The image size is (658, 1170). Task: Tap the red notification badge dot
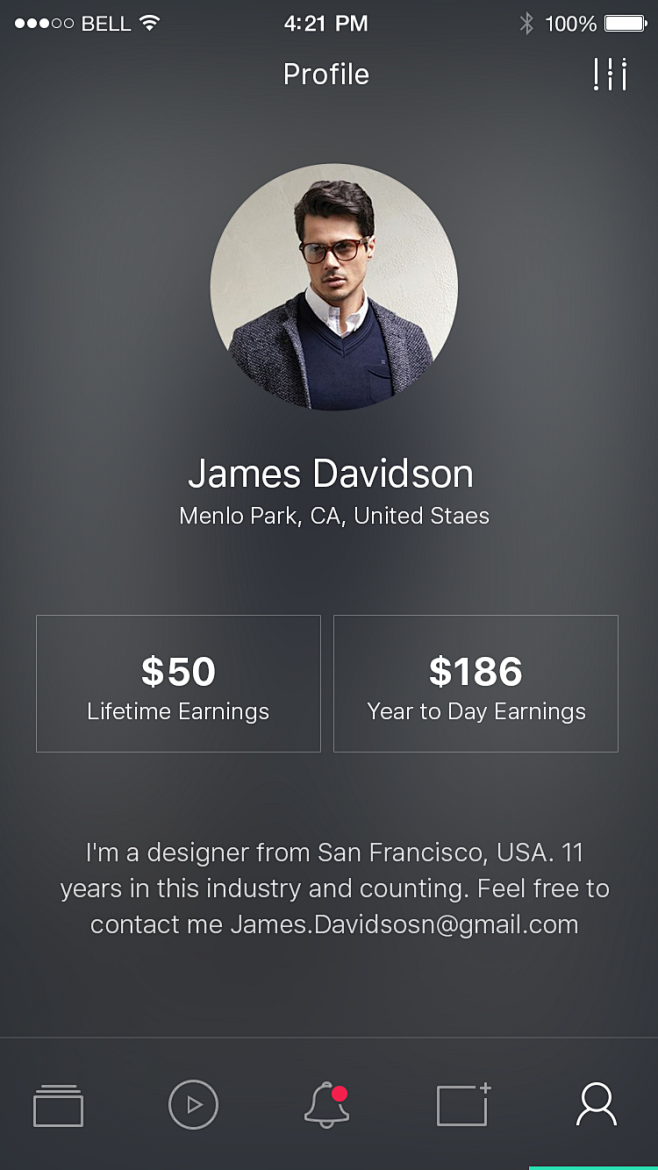340,1094
